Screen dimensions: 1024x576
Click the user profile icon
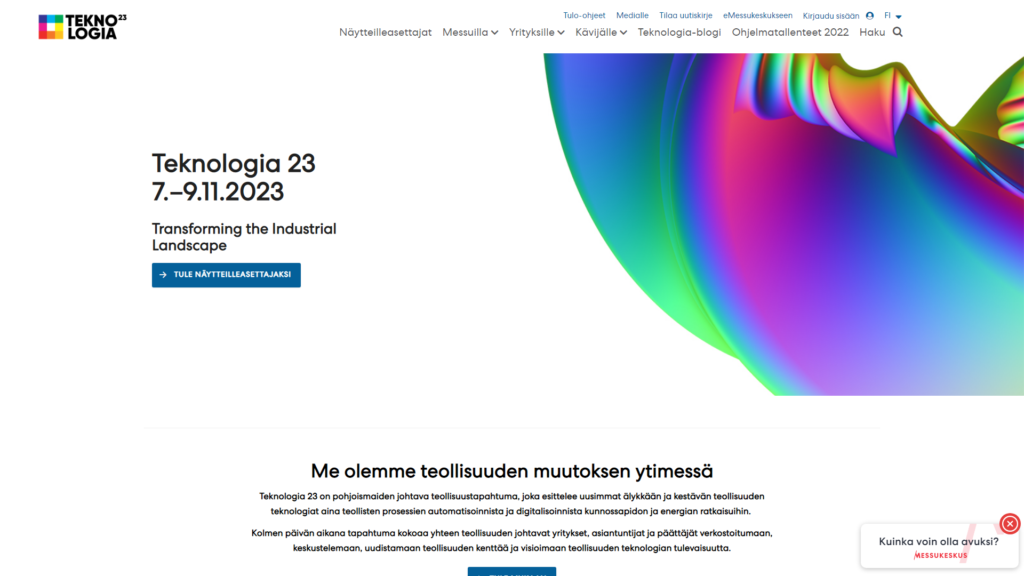tap(870, 16)
